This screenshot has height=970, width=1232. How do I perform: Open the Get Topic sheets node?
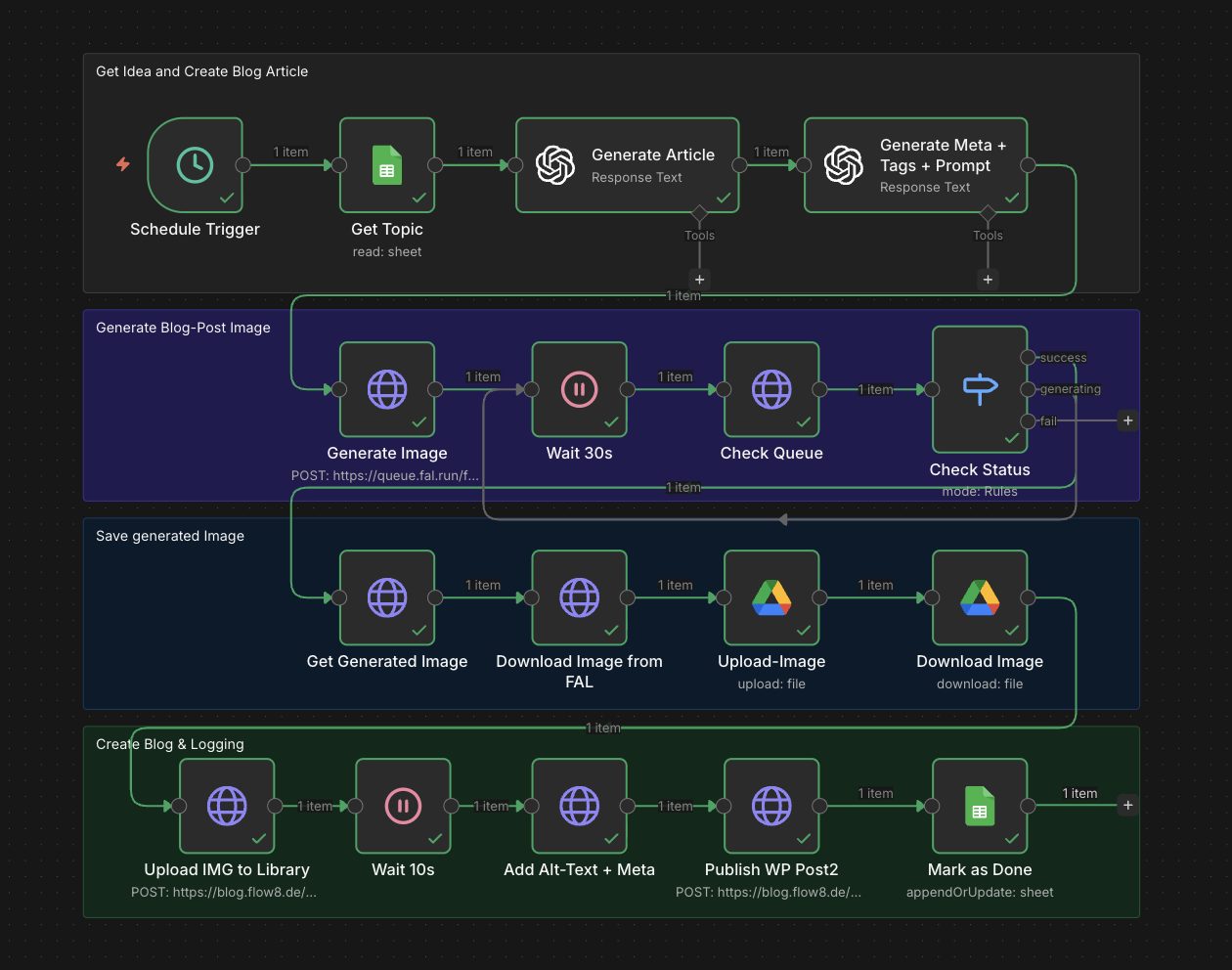[387, 165]
